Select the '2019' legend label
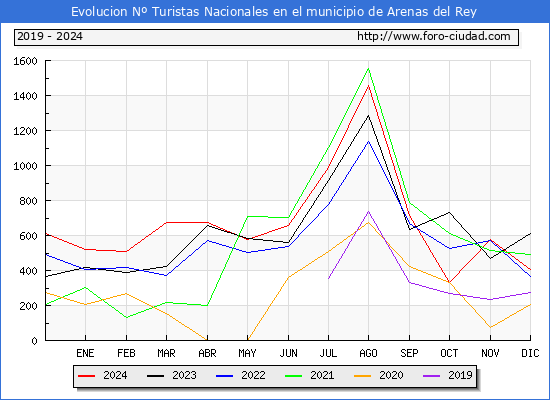The width and height of the screenshot is (550, 400). [460, 375]
